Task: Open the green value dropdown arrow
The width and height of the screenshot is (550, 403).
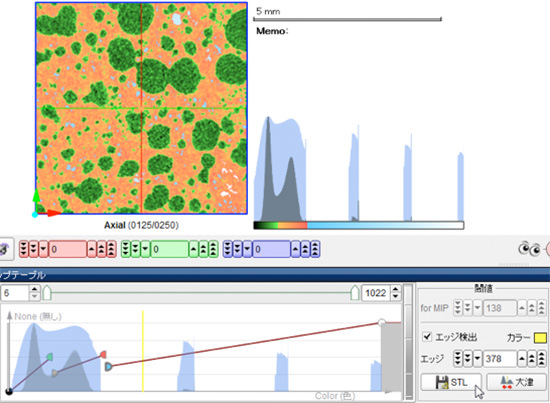Action: (x=146, y=249)
